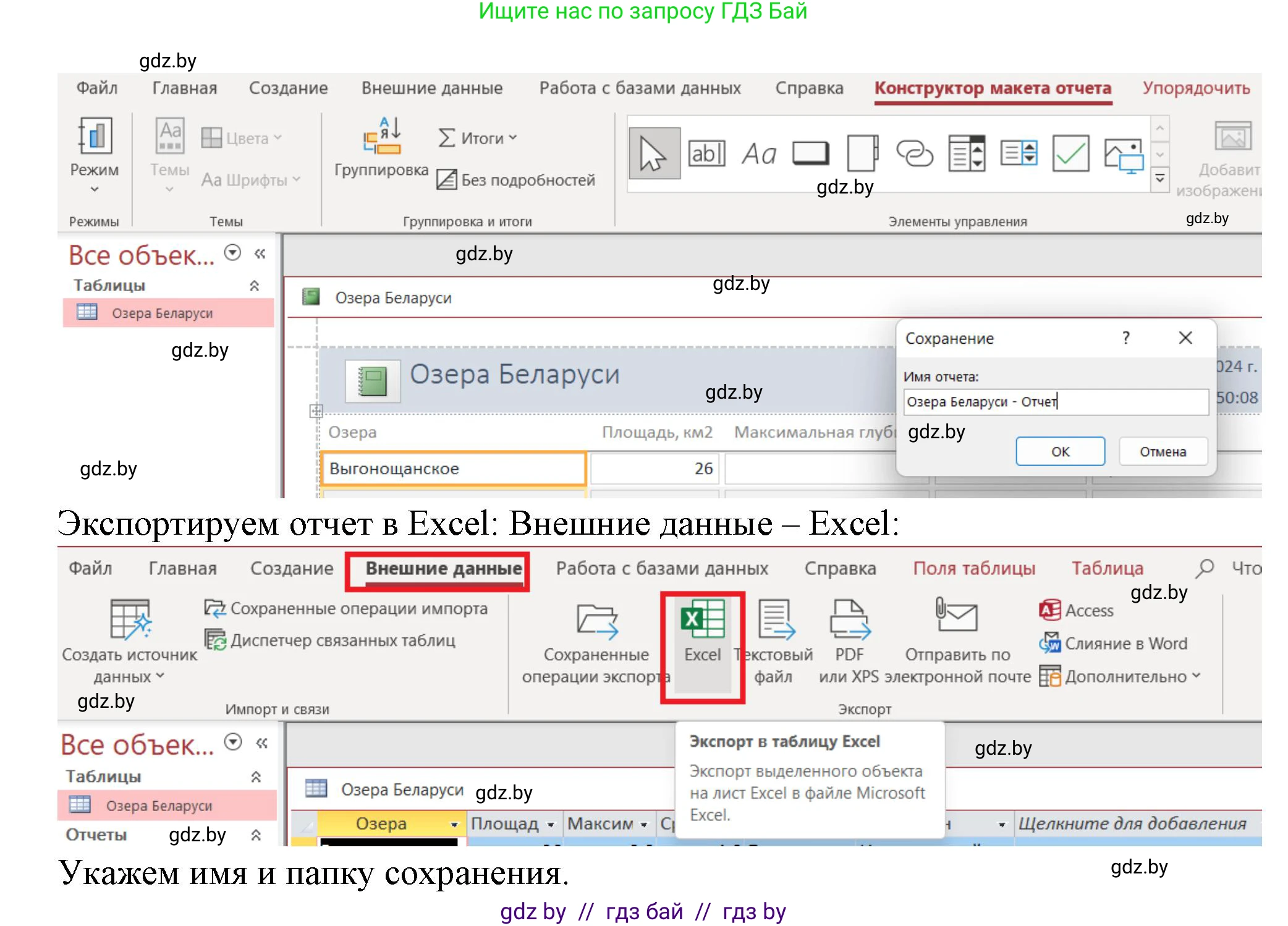Image resolution: width=1288 pixels, height=926 pixels.
Task: Select the arrow pointer control tool
Action: (x=654, y=153)
